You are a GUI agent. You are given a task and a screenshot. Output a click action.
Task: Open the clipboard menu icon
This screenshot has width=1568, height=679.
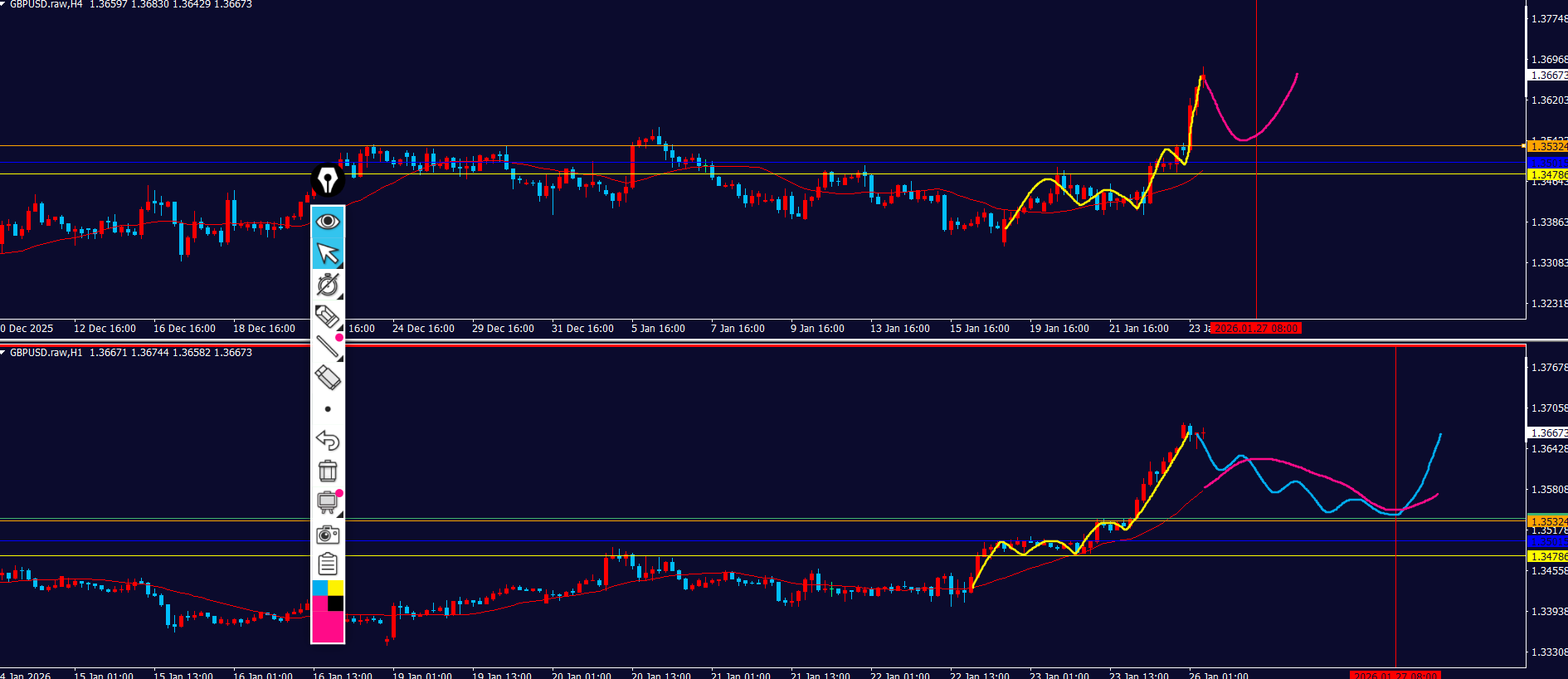[328, 565]
